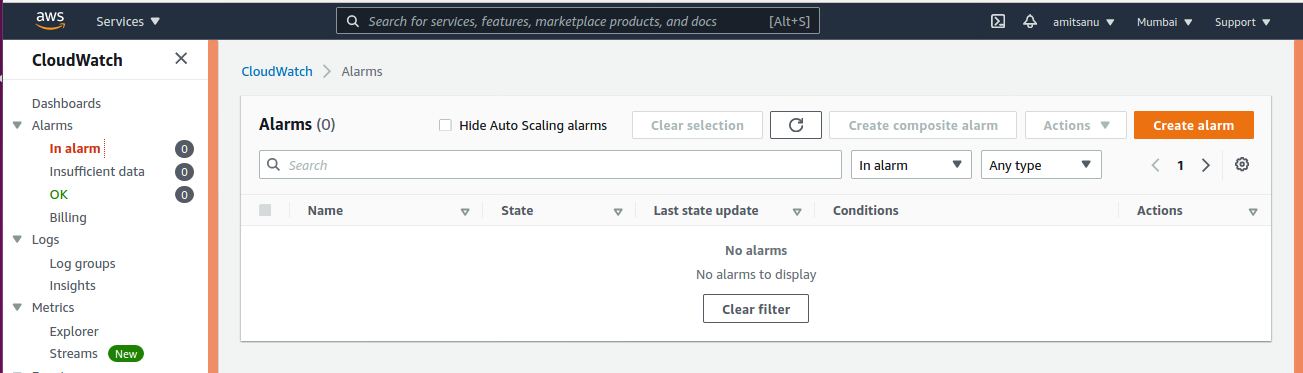Go to next page arrow
The height and width of the screenshot is (373, 1303).
pyautogui.click(x=1206, y=165)
